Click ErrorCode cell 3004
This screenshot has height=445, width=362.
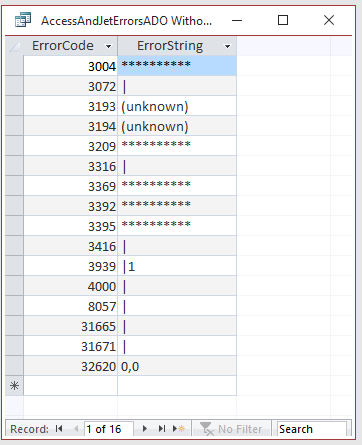pyautogui.click(x=70, y=66)
